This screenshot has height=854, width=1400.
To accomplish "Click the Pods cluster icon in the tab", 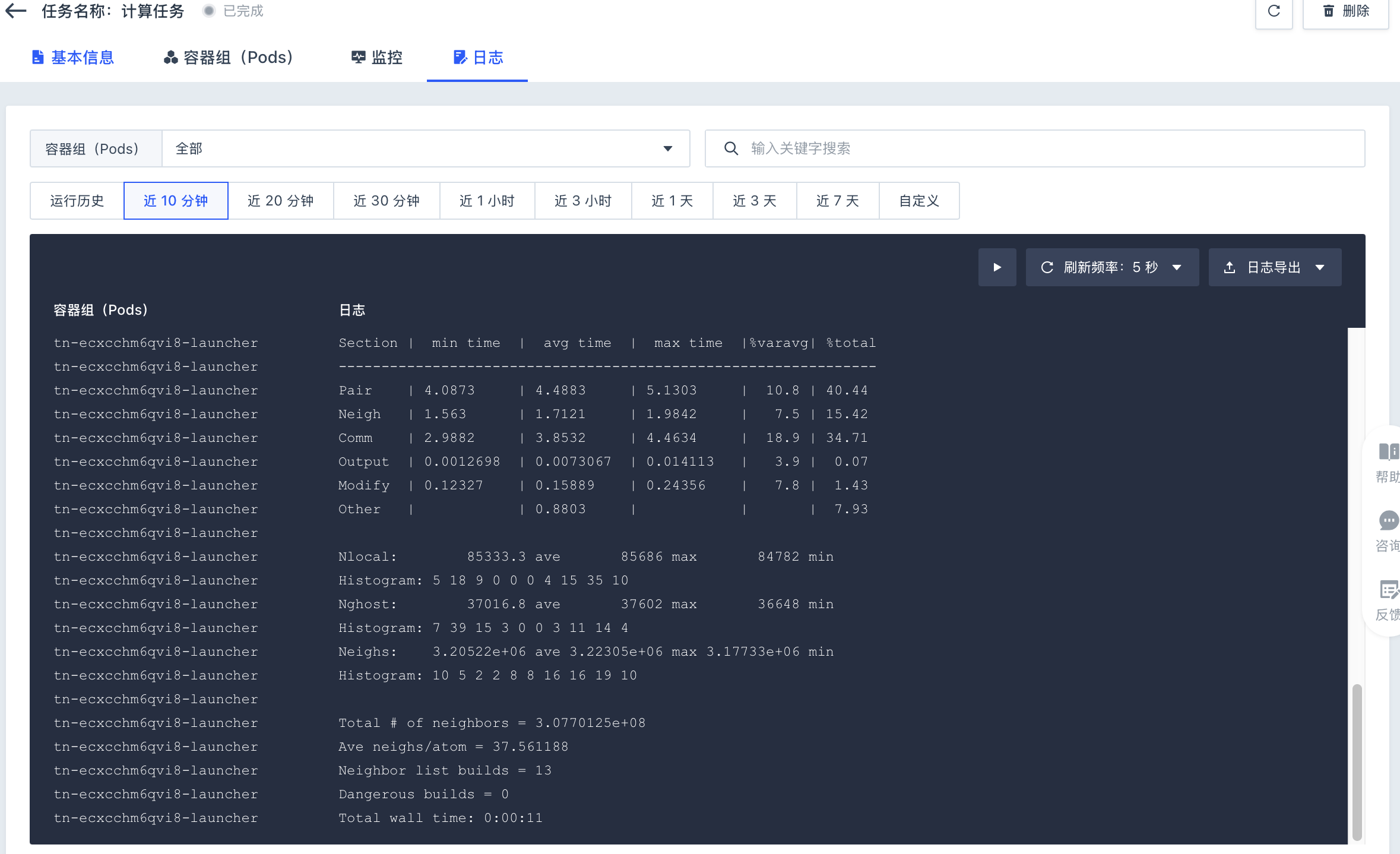I will [x=170, y=58].
